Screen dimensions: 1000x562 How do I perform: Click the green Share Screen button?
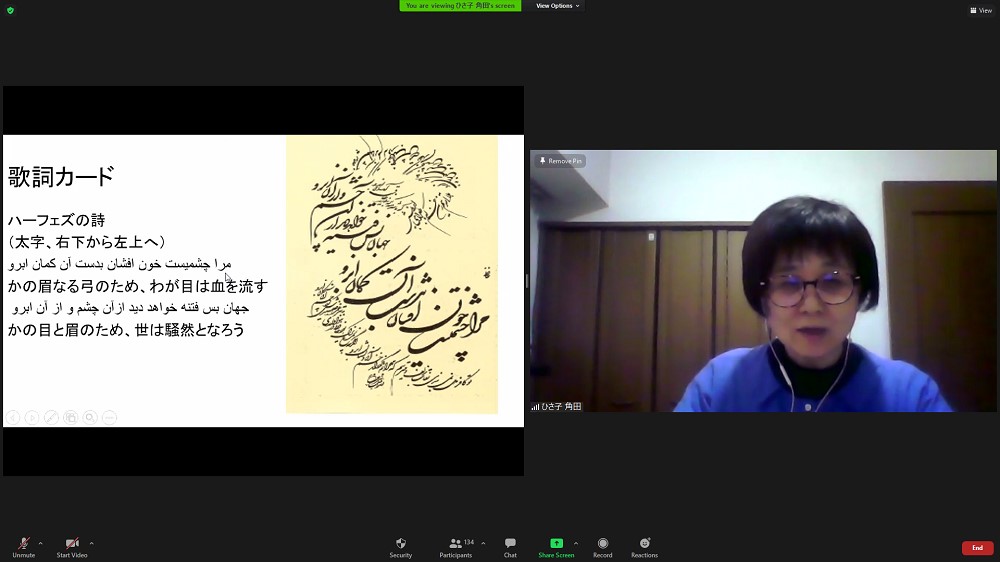click(x=556, y=546)
